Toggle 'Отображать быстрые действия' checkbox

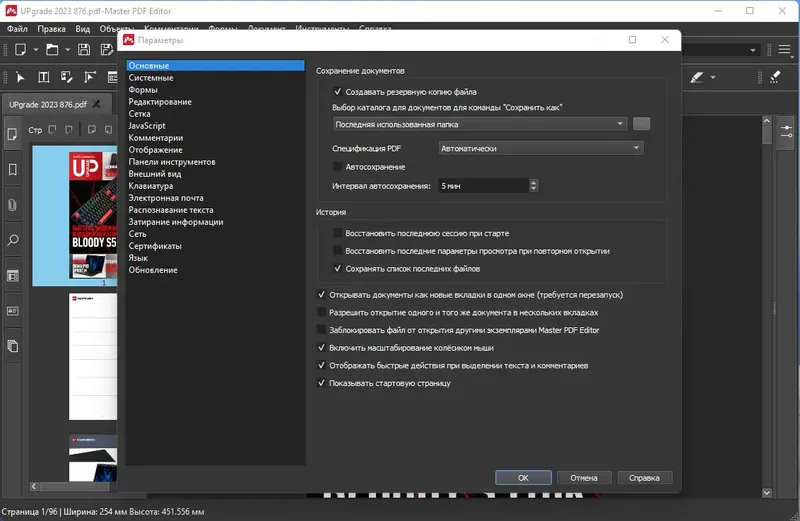[321, 365]
